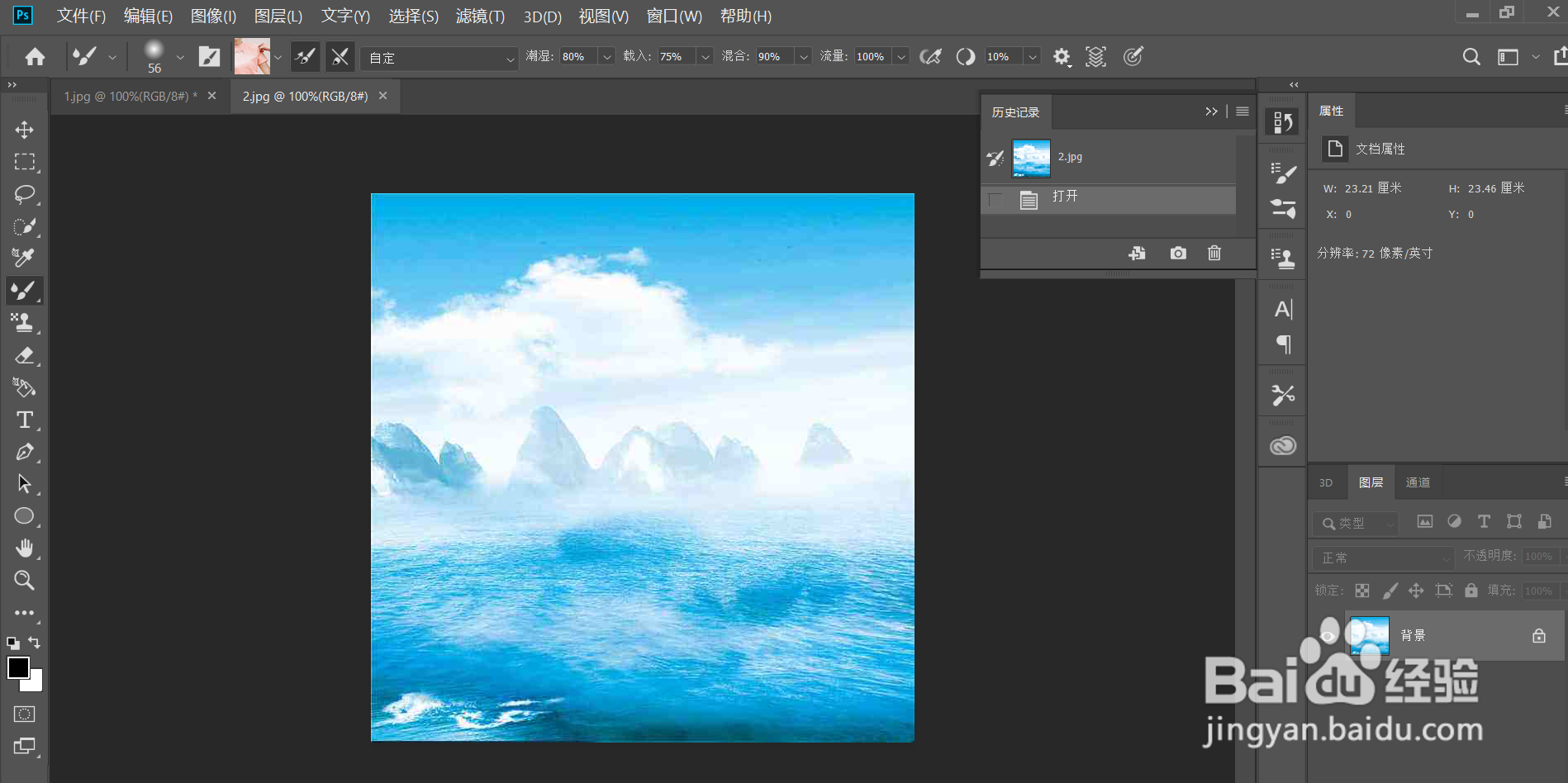The image size is (1568, 783).
Task: Open the 滤镜(T) menu
Action: click(480, 16)
